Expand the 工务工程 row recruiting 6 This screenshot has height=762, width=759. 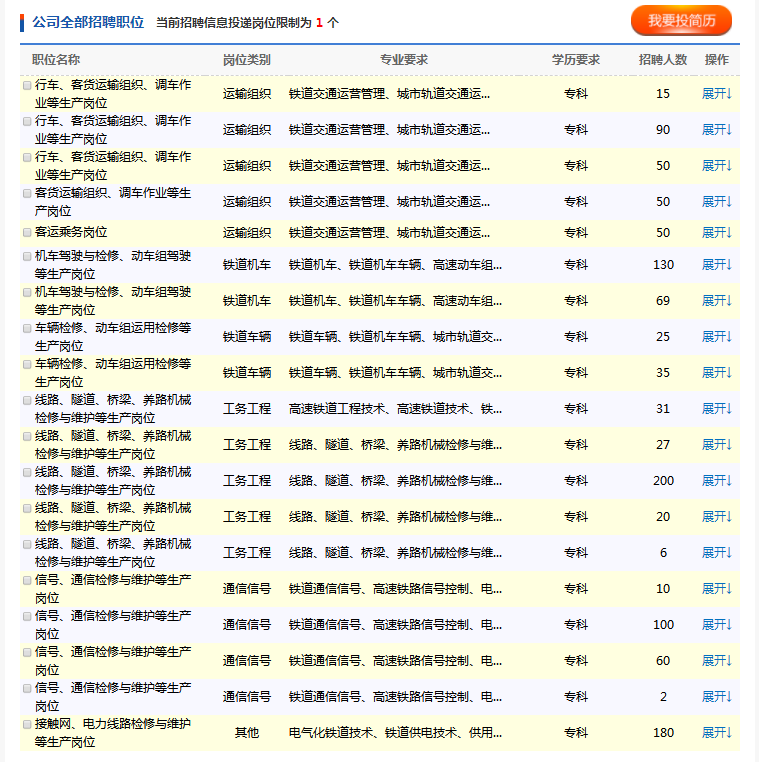coord(717,553)
